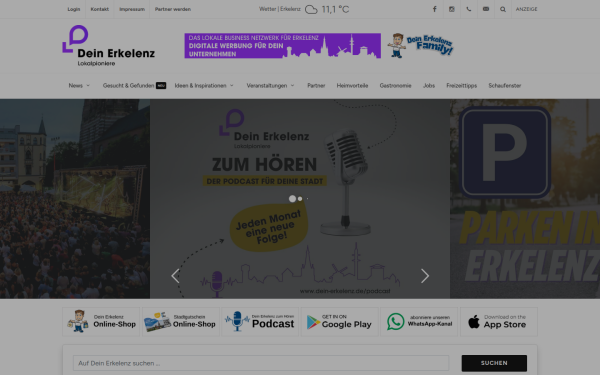Open the WhatsApp-Kanal tile

point(419,322)
